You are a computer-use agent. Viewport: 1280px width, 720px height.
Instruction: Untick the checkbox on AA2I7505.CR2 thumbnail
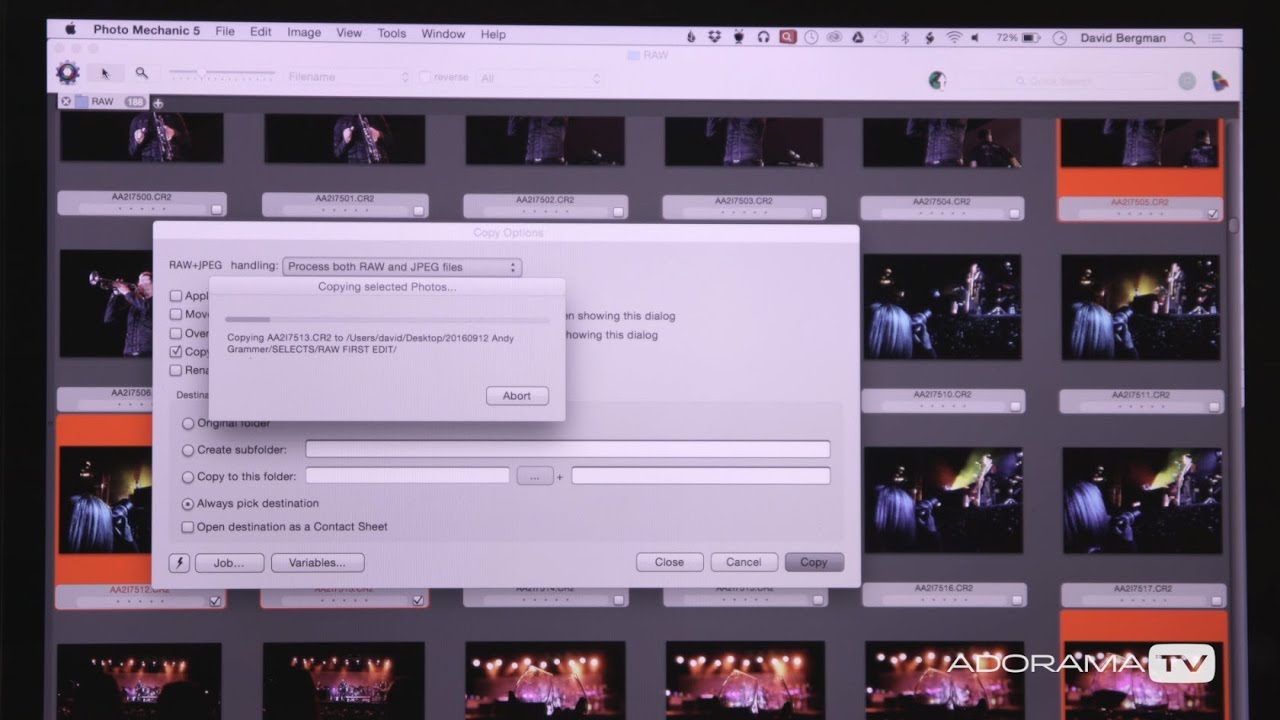[1212, 213]
